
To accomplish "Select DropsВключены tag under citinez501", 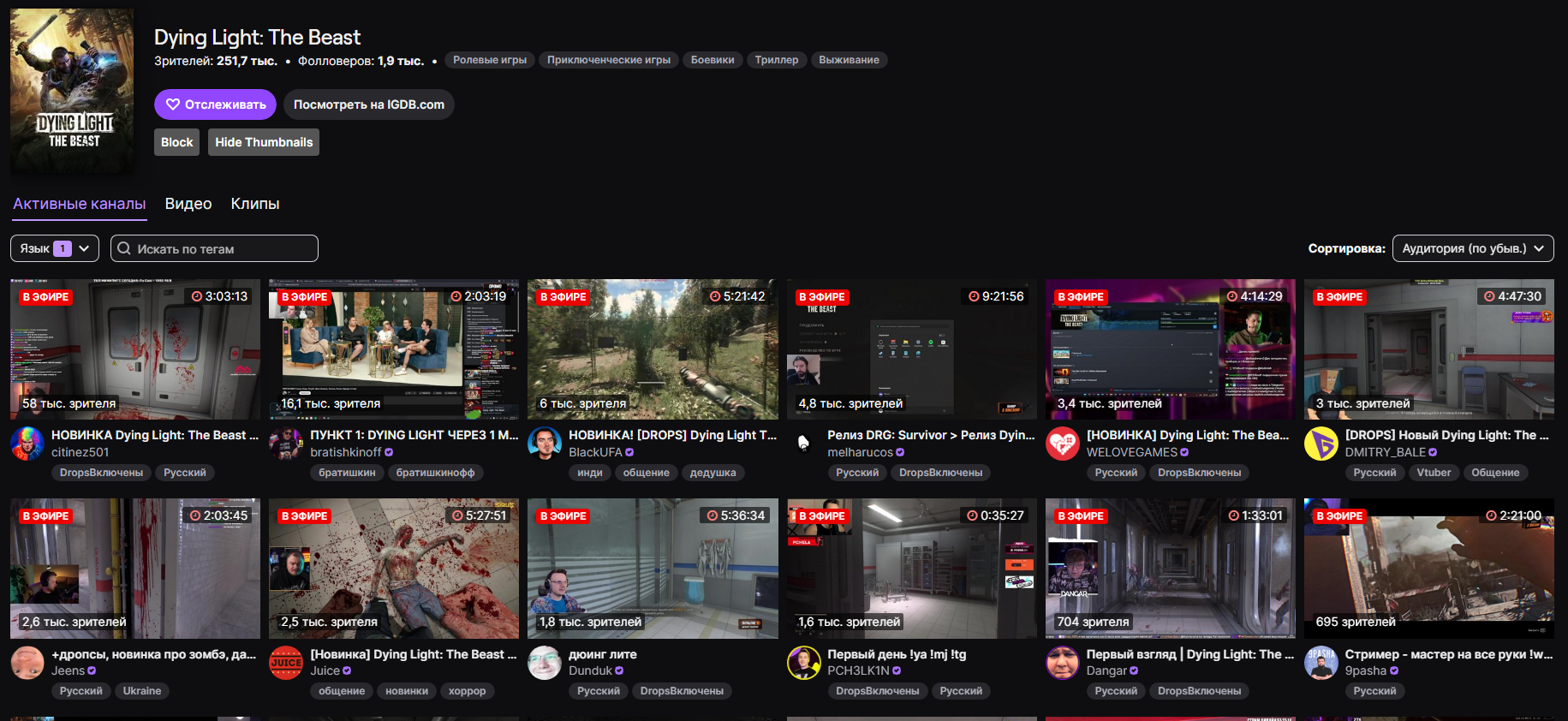I will (101, 473).
